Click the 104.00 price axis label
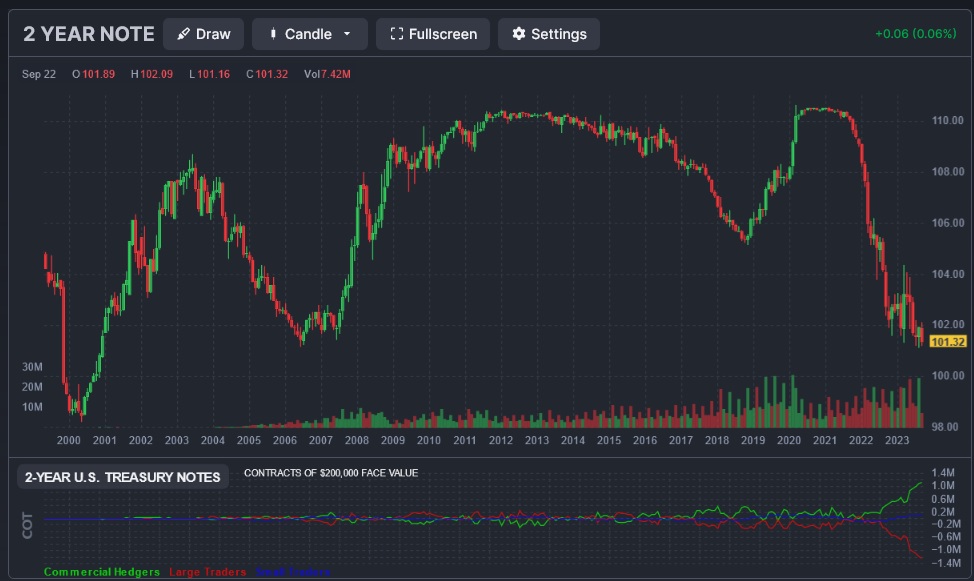Viewport: 974px width, 581px height. [x=948, y=274]
